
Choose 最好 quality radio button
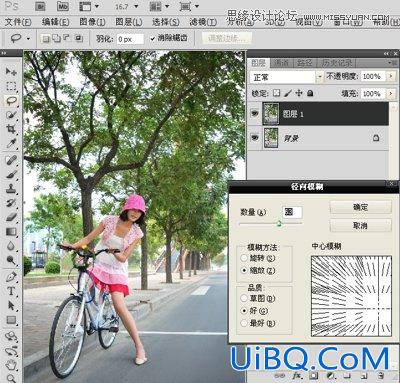(244, 323)
